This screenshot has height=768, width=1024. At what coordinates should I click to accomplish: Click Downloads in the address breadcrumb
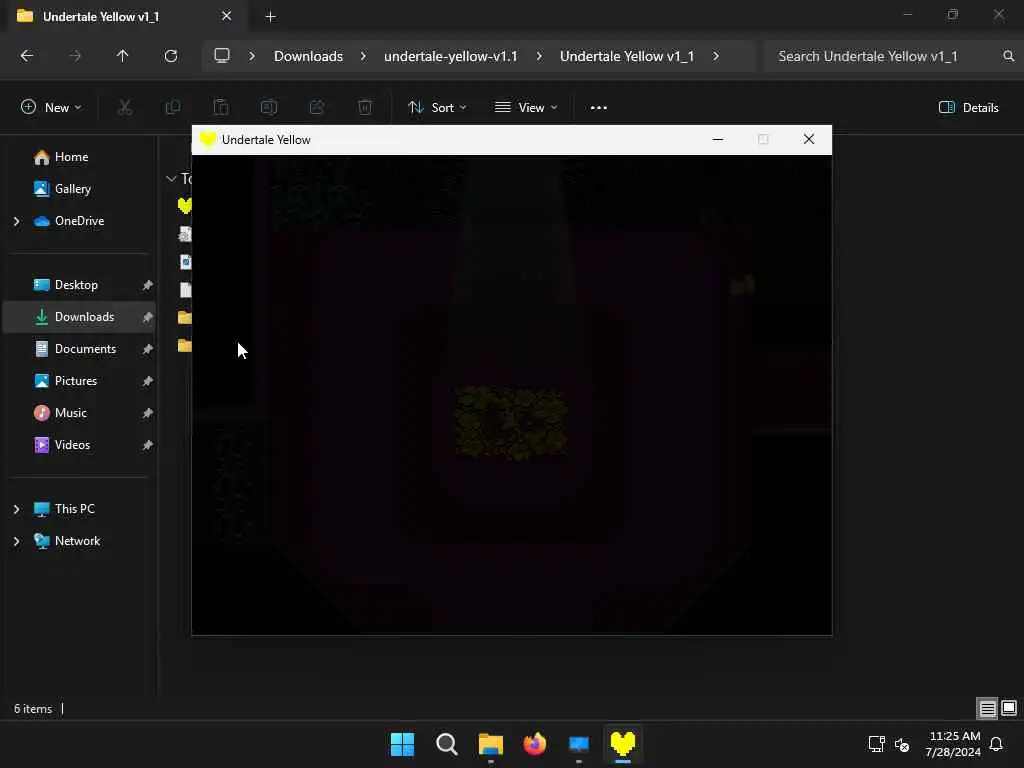308,56
